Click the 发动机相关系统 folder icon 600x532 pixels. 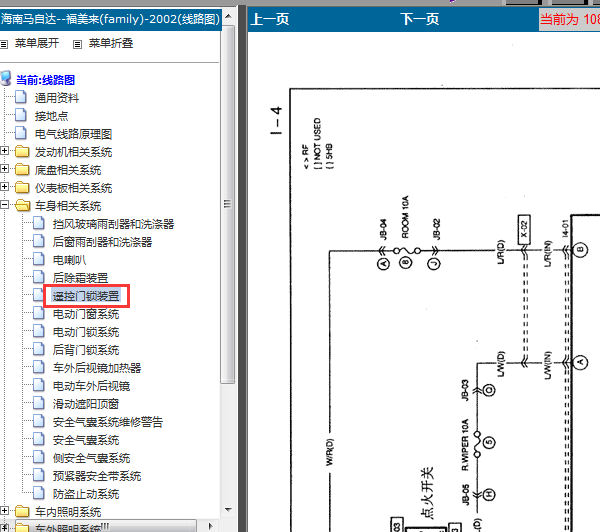click(22, 152)
